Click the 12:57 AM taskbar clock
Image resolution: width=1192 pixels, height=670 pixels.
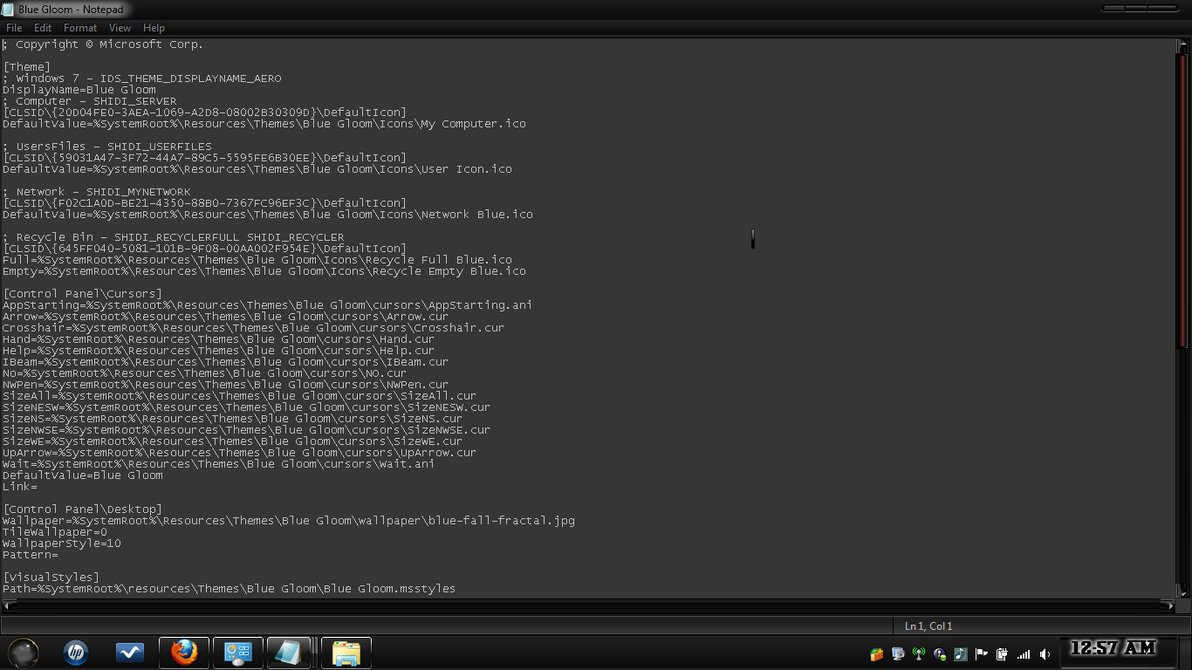(1113, 648)
